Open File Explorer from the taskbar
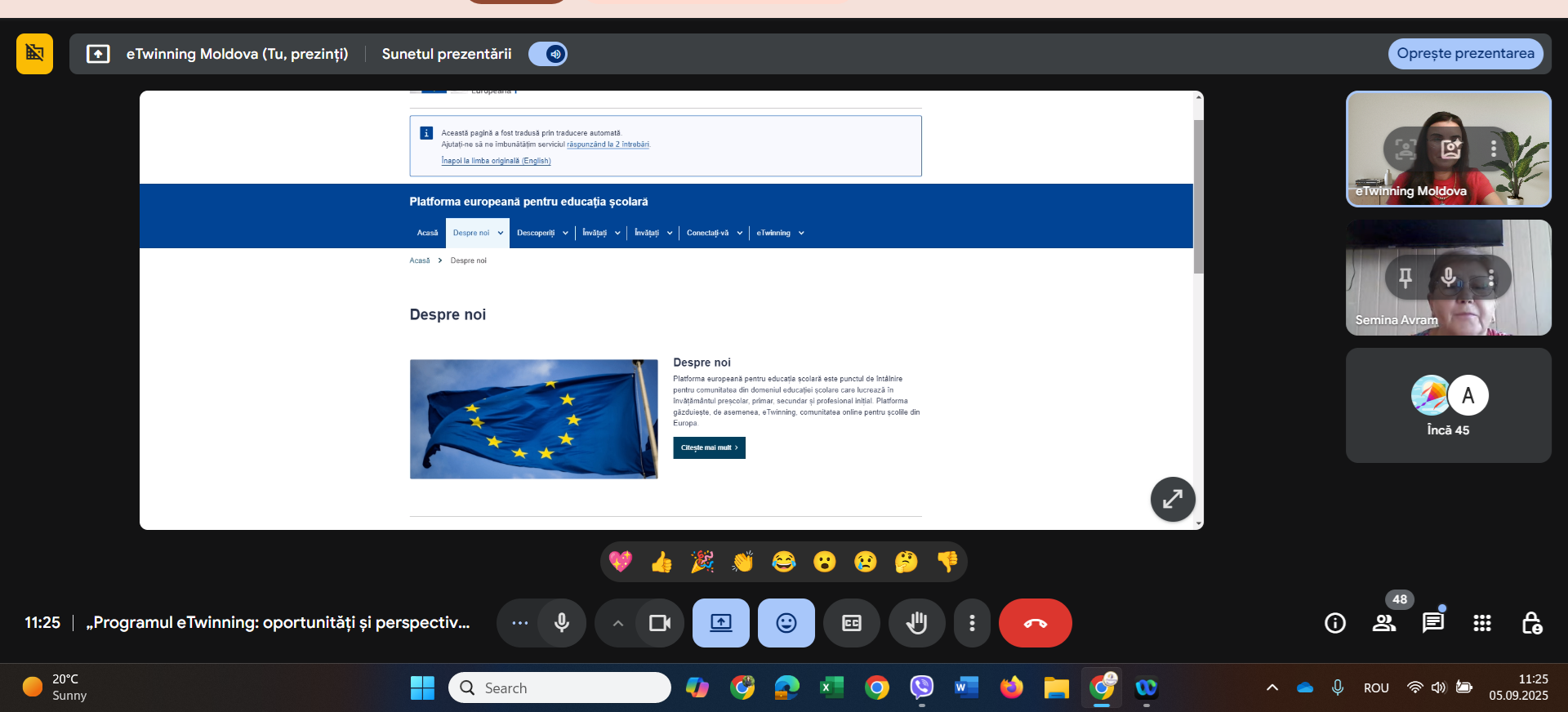This screenshot has width=1568, height=712. click(x=1056, y=688)
